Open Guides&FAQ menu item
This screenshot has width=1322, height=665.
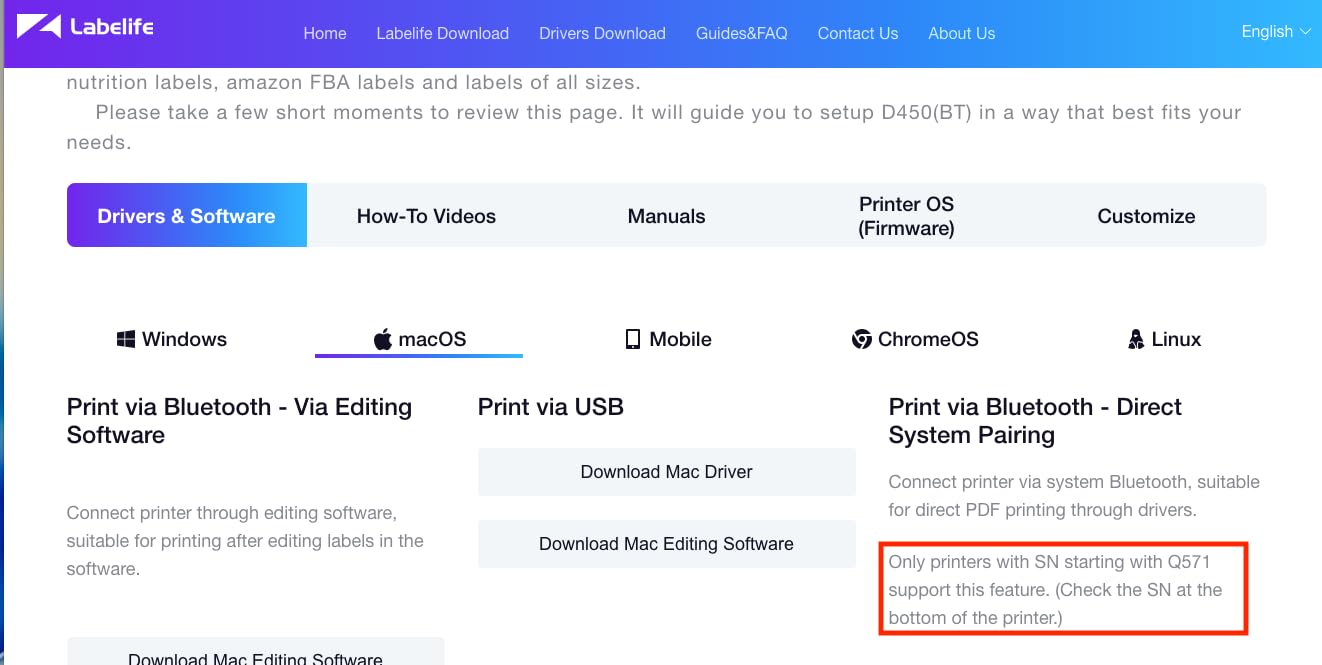(742, 33)
